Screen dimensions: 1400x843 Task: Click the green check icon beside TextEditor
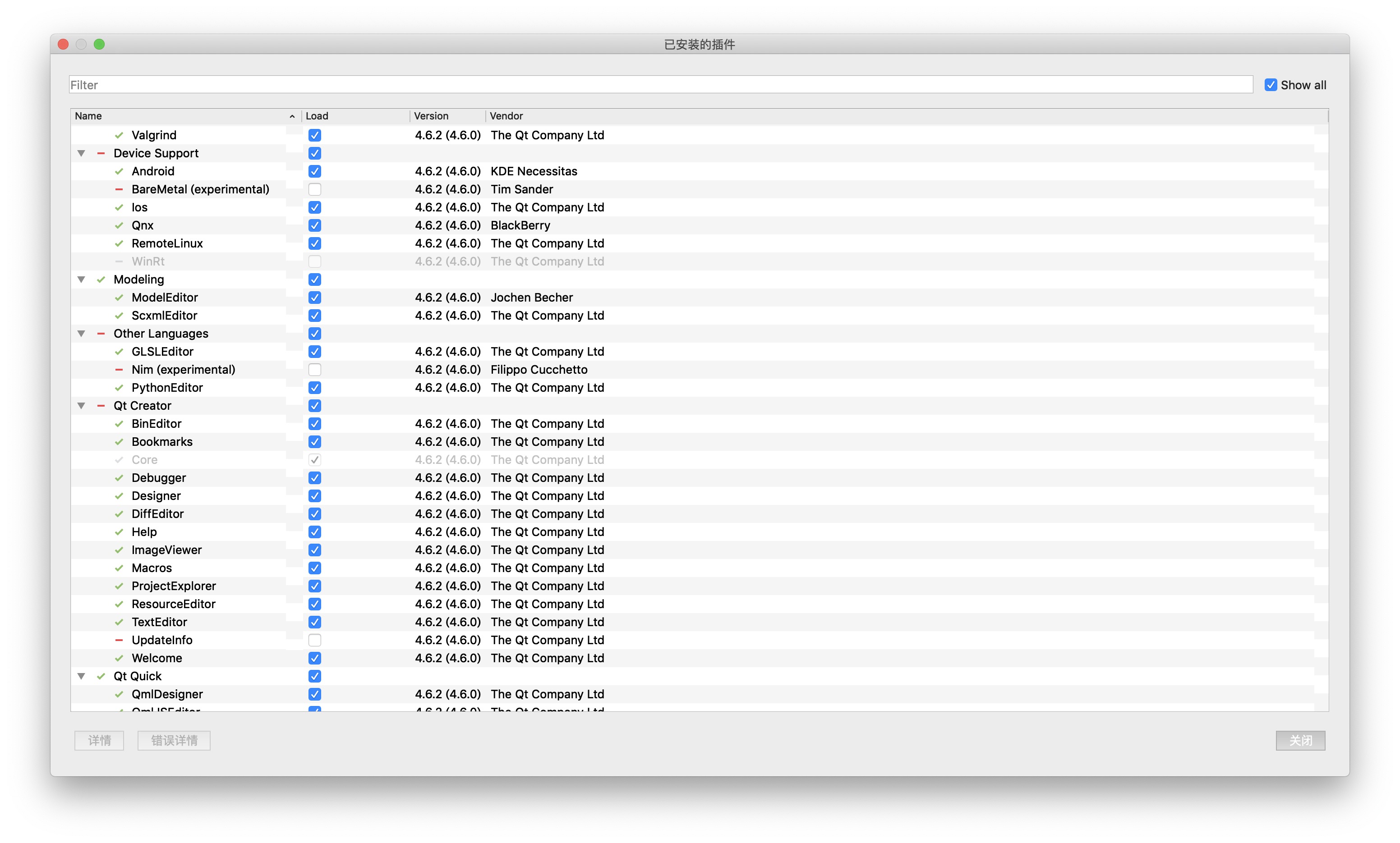pos(119,622)
